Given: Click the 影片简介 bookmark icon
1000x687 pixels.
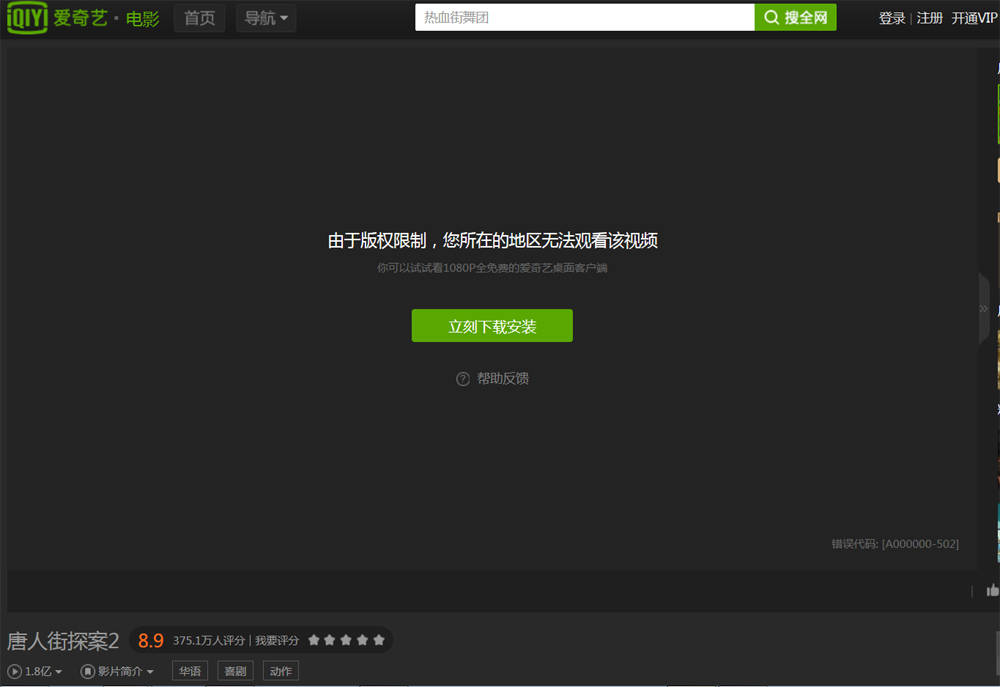Looking at the screenshot, I should click(88, 671).
